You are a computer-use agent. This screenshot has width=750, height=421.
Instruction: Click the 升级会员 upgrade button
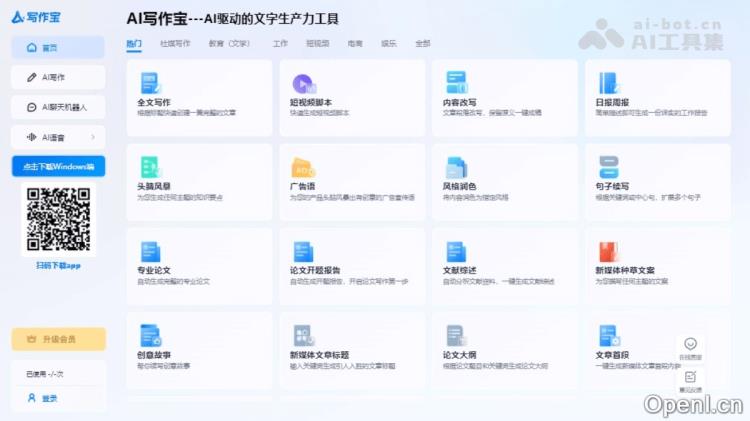click(x=58, y=339)
